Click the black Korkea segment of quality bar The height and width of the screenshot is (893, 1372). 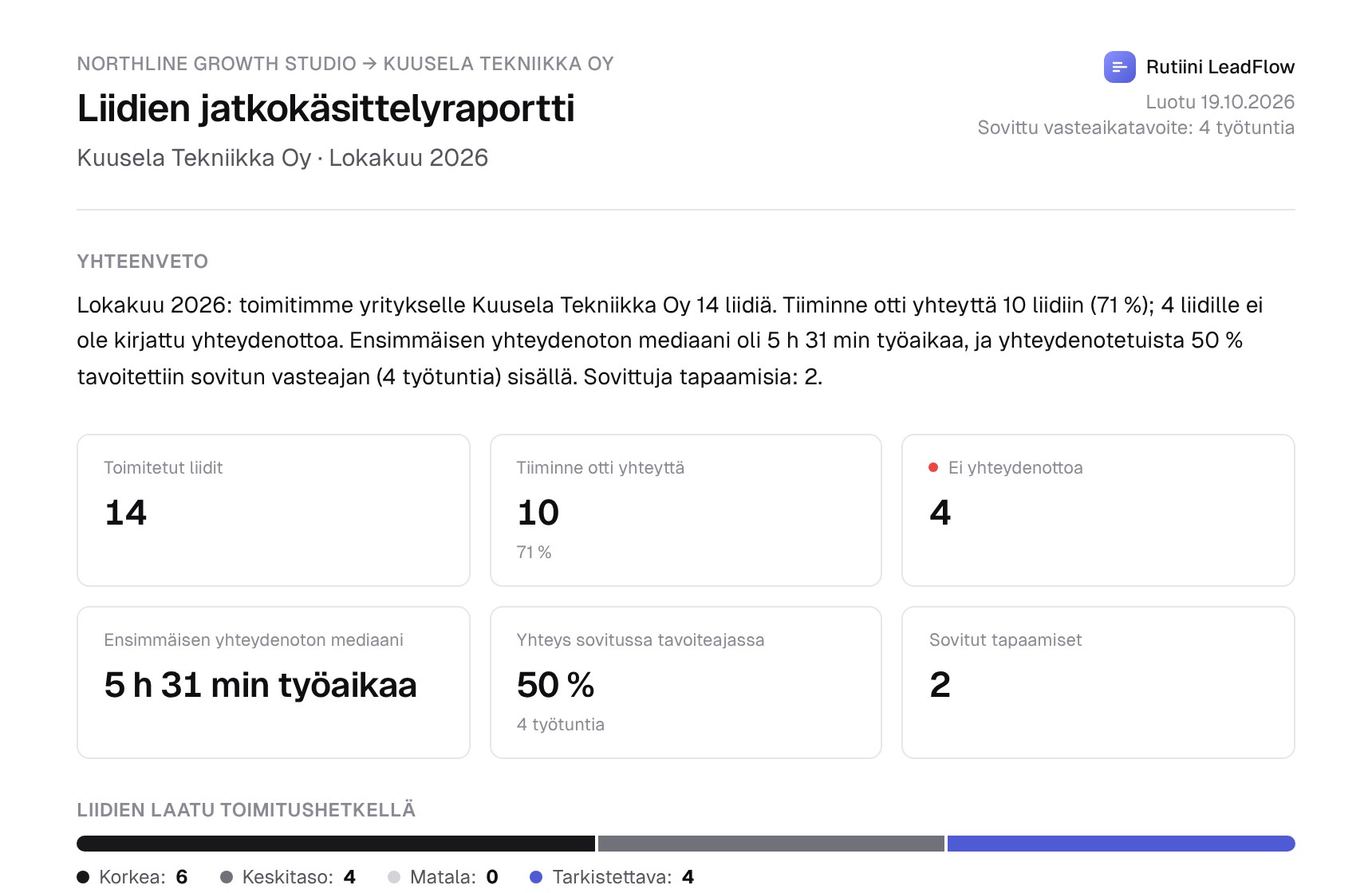336,844
